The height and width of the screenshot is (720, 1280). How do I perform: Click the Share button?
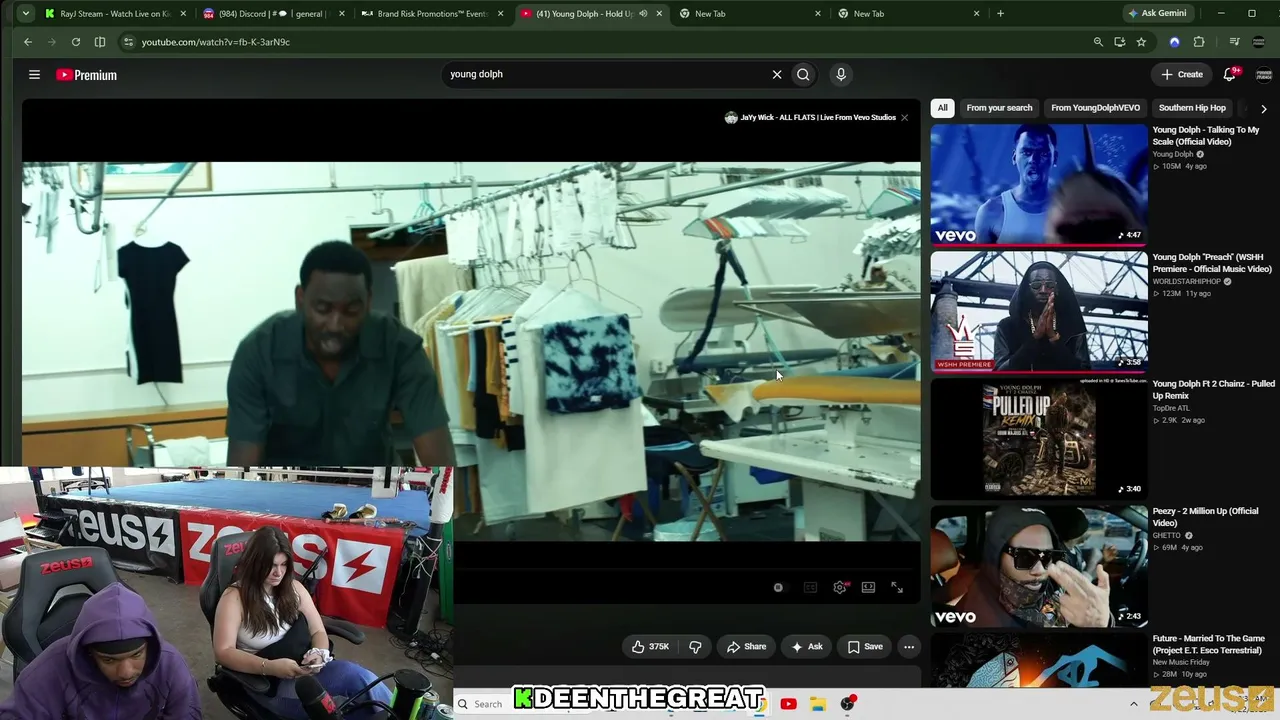pyautogui.click(x=746, y=647)
